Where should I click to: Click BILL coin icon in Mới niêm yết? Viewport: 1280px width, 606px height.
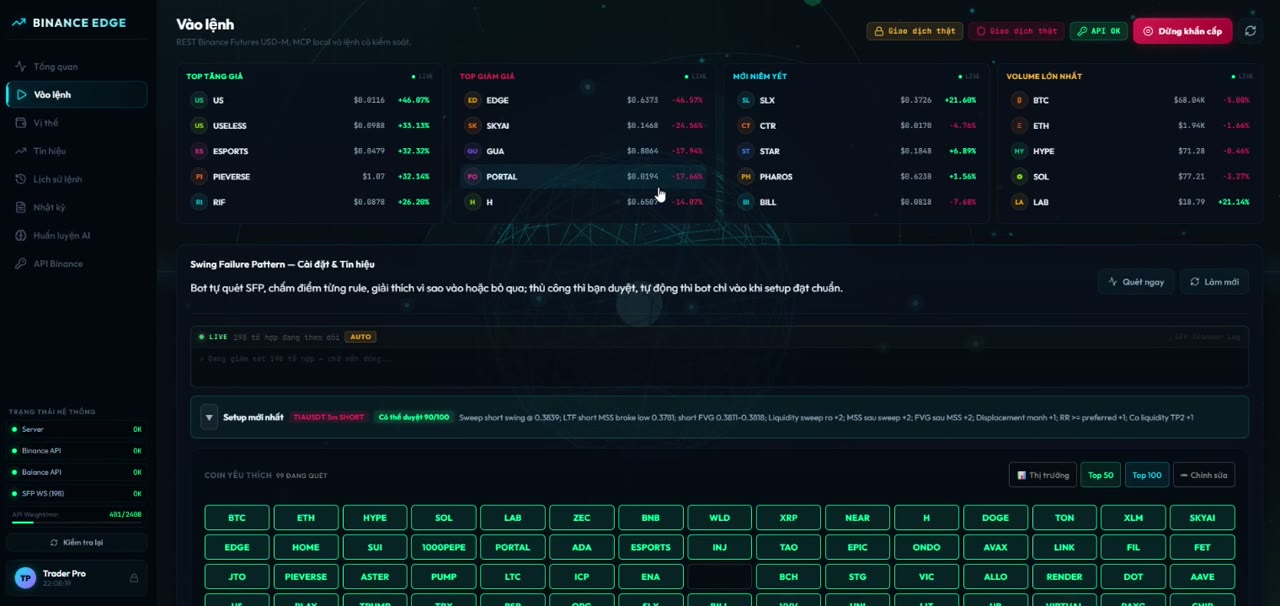745,202
